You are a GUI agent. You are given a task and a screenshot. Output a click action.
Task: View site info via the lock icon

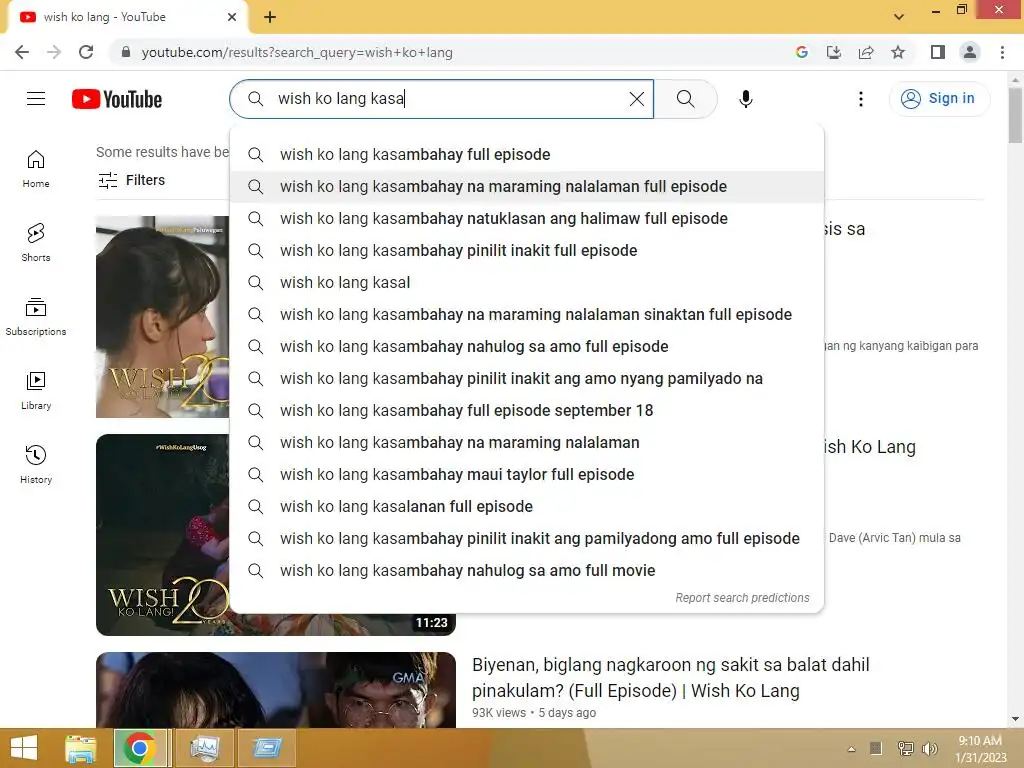(126, 52)
